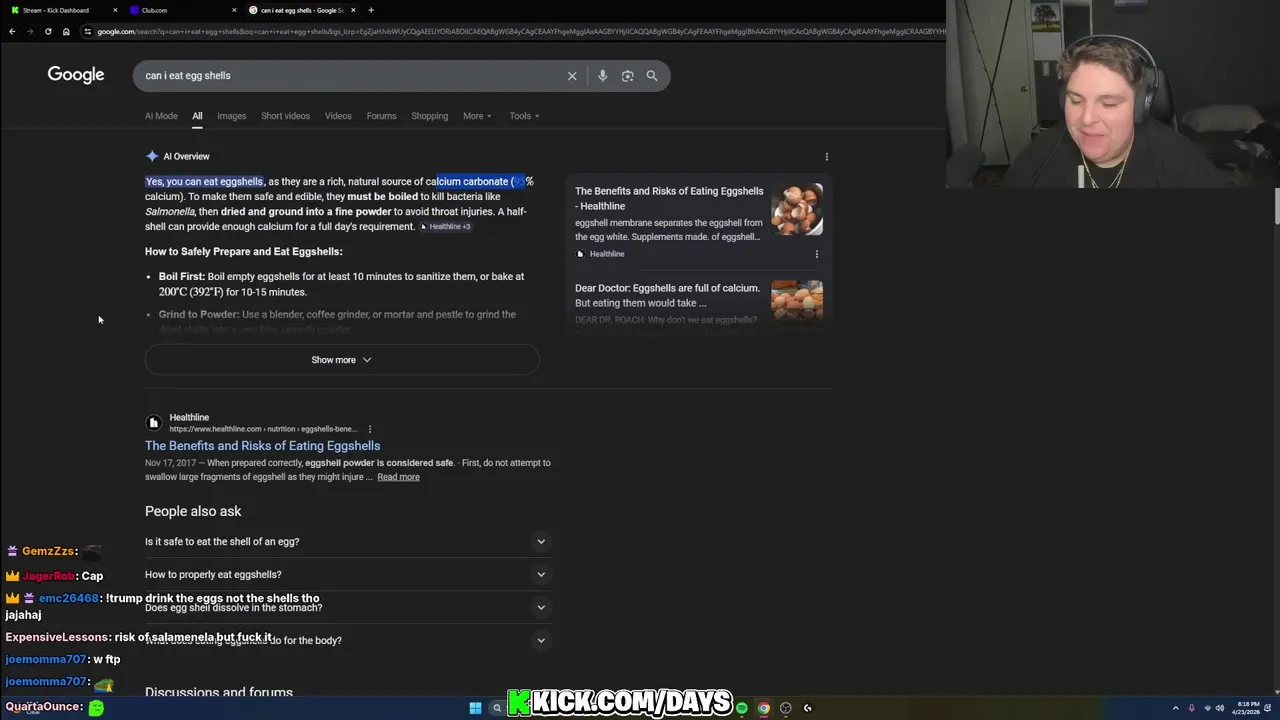Open the More search filters dropdown
The width and height of the screenshot is (1280, 720).
477,116
